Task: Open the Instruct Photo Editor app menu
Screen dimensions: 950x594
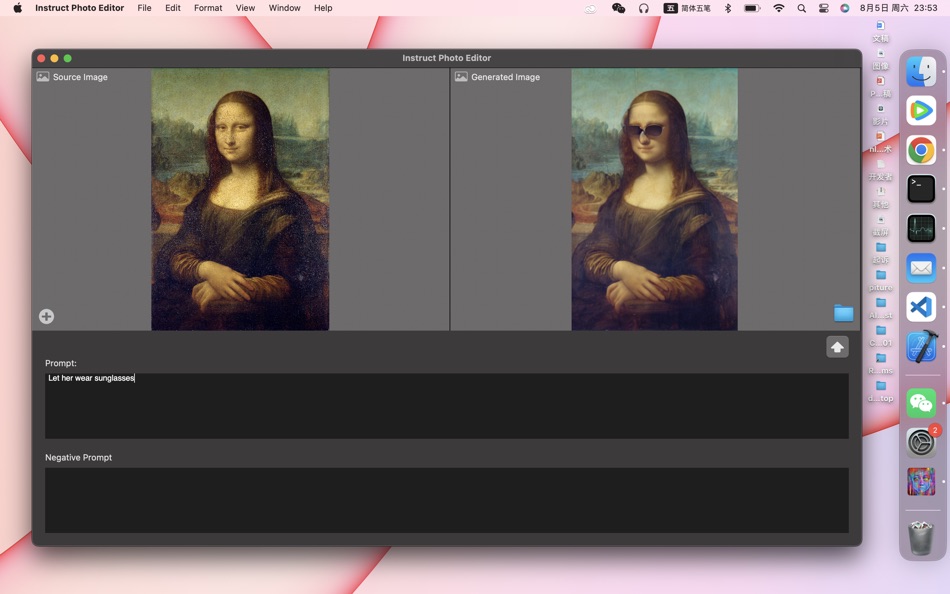Action: pos(79,8)
